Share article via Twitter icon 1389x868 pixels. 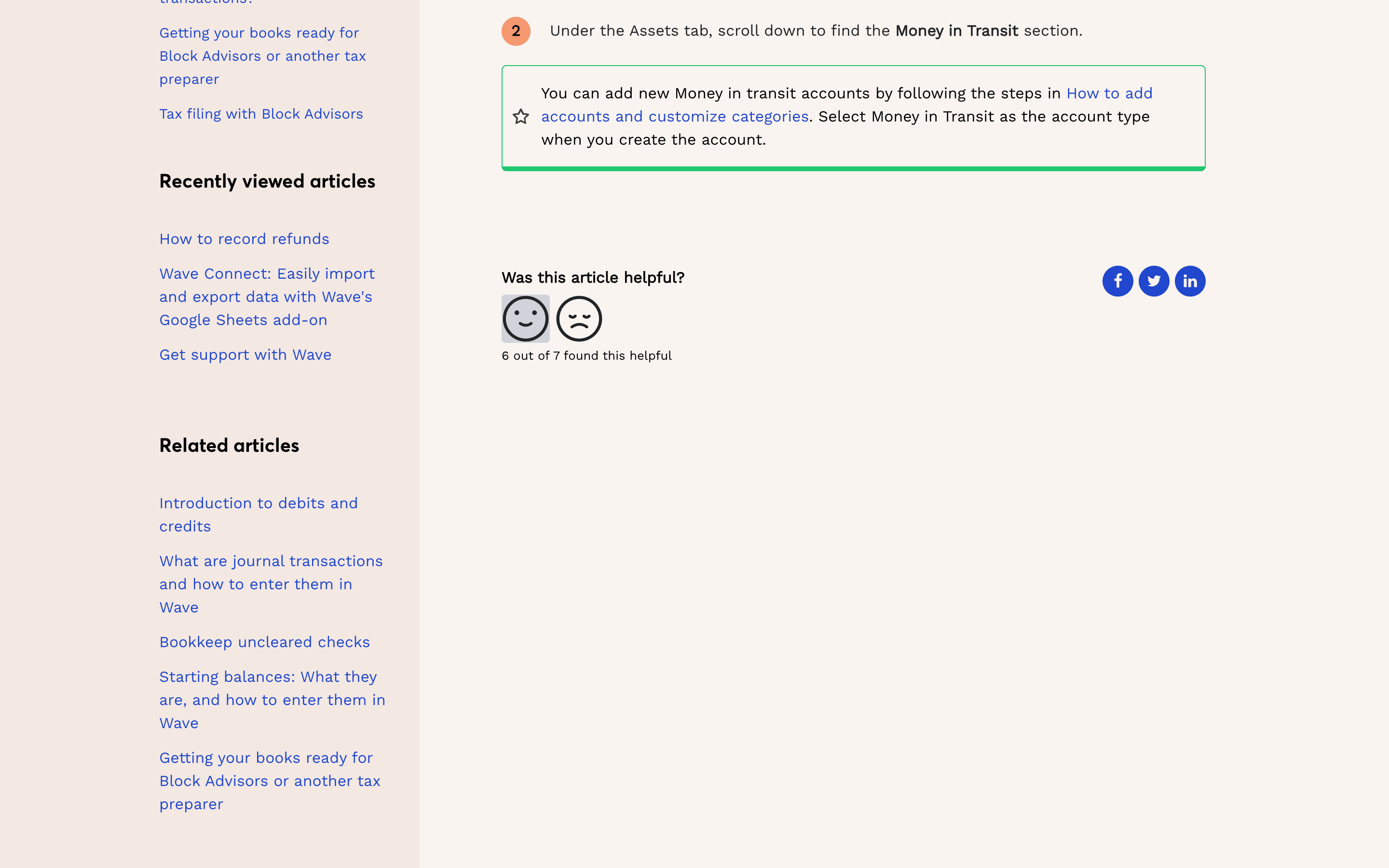click(1154, 281)
